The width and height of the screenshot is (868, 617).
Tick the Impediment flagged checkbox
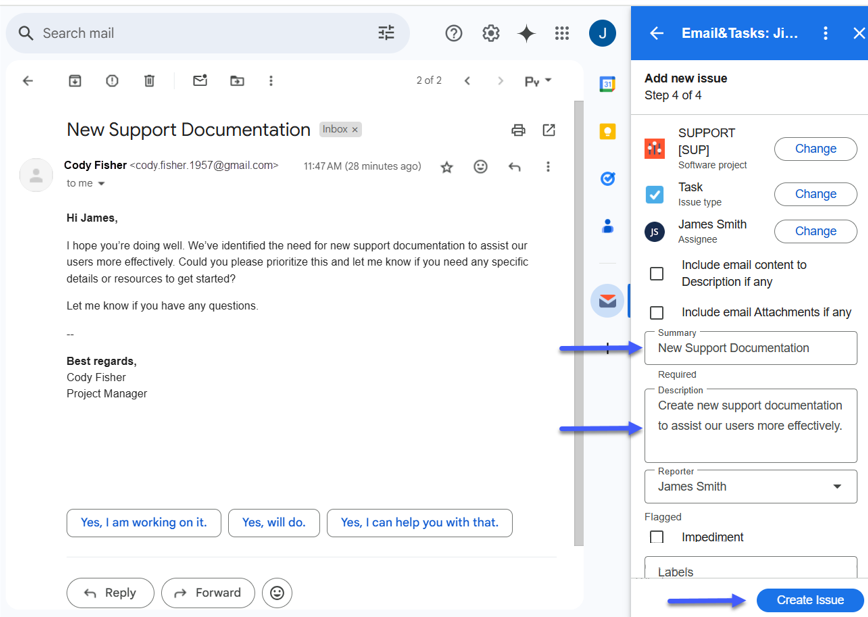coord(657,537)
